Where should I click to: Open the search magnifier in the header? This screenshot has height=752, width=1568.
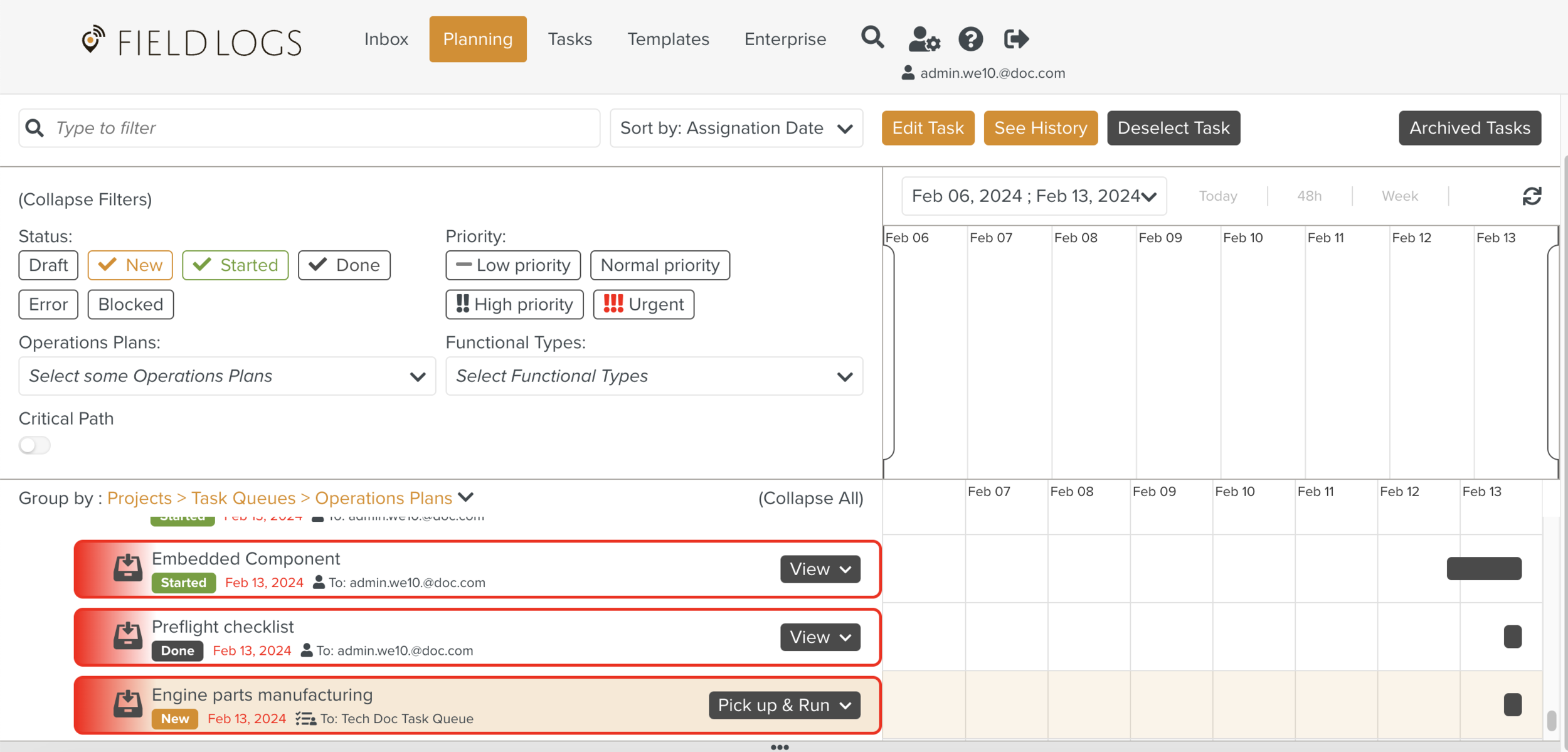tap(872, 38)
